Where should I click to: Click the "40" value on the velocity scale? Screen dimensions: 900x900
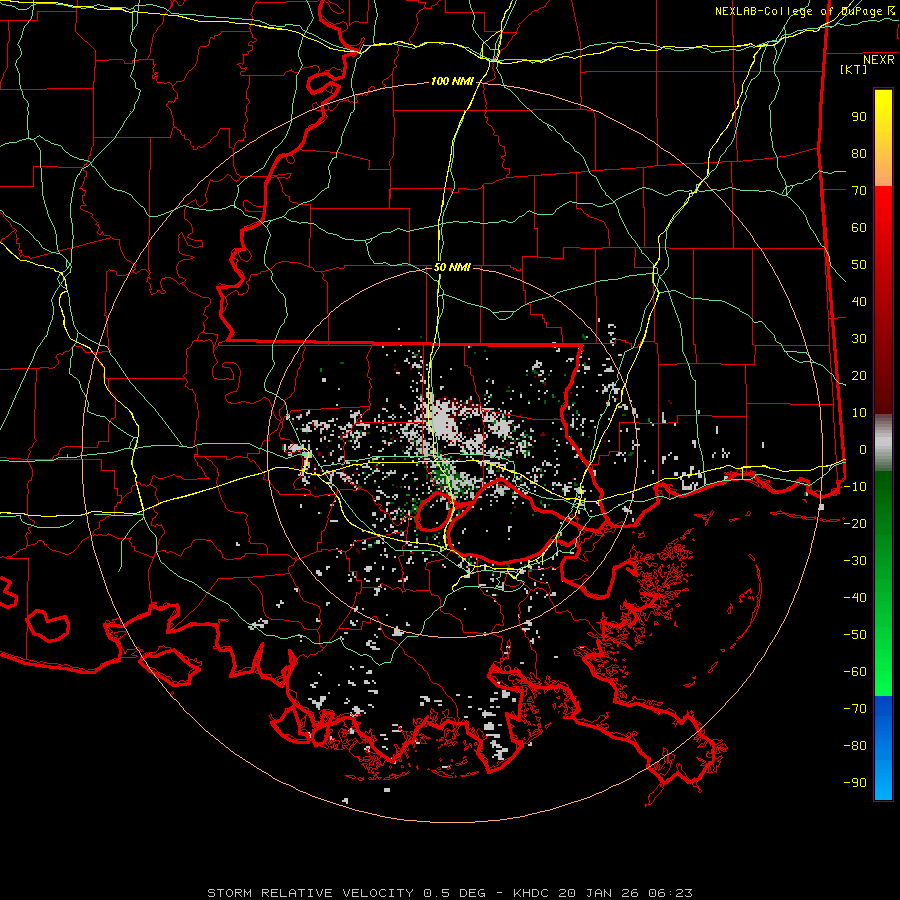pos(859,302)
